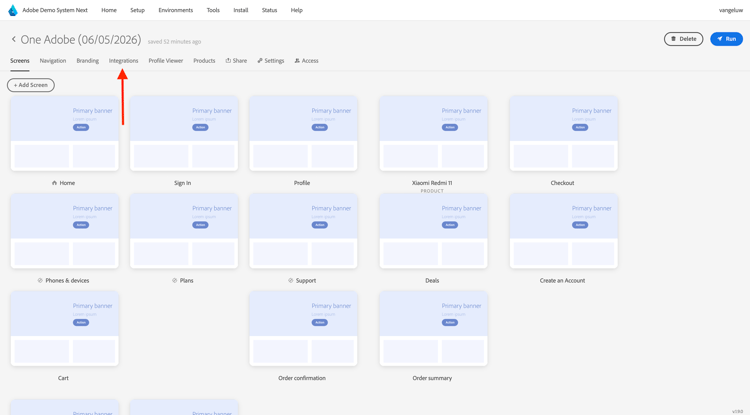
Task: Switch to the Navigation tab
Action: point(53,61)
